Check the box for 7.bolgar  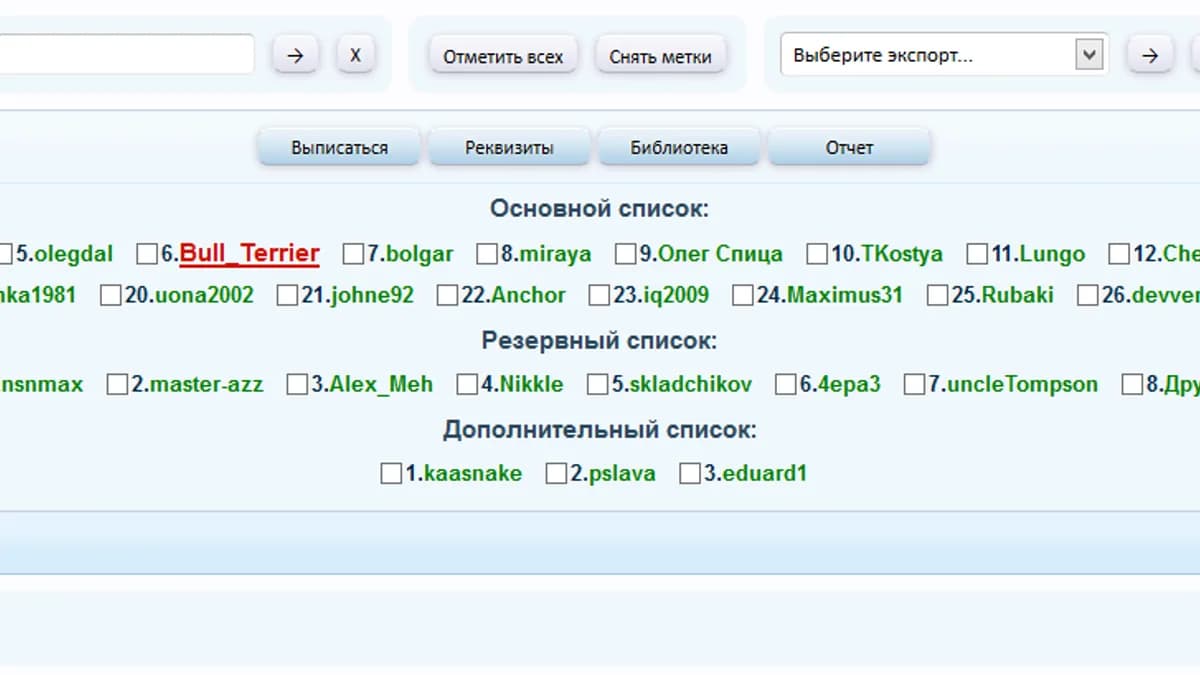pos(353,254)
